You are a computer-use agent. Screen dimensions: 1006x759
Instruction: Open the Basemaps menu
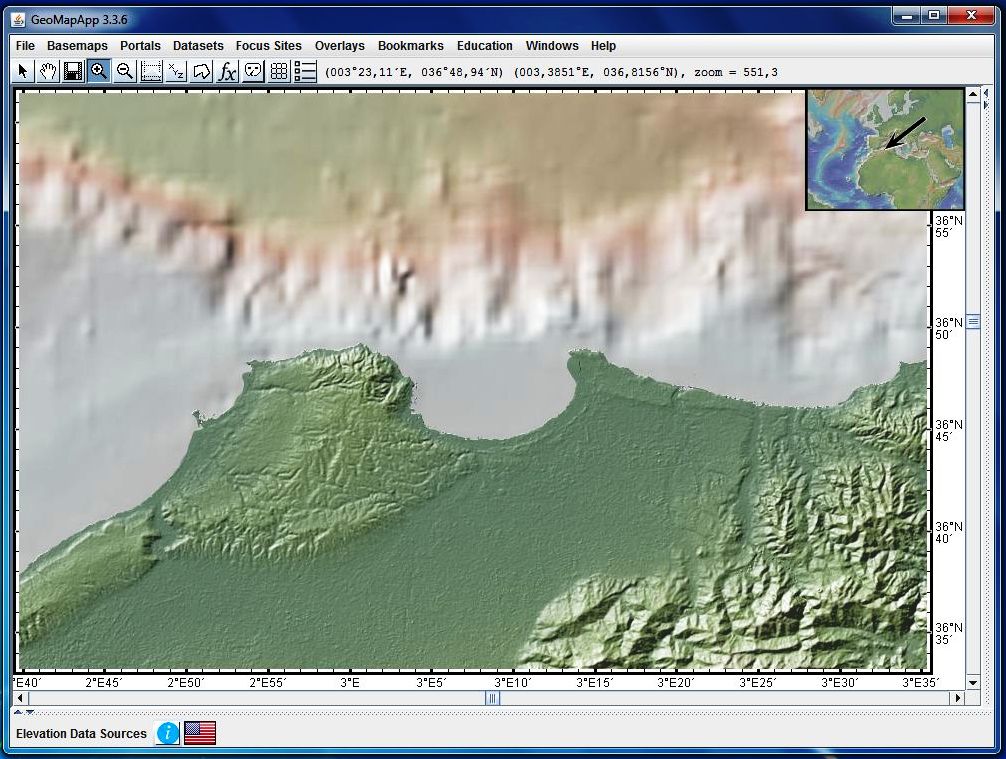coord(77,46)
